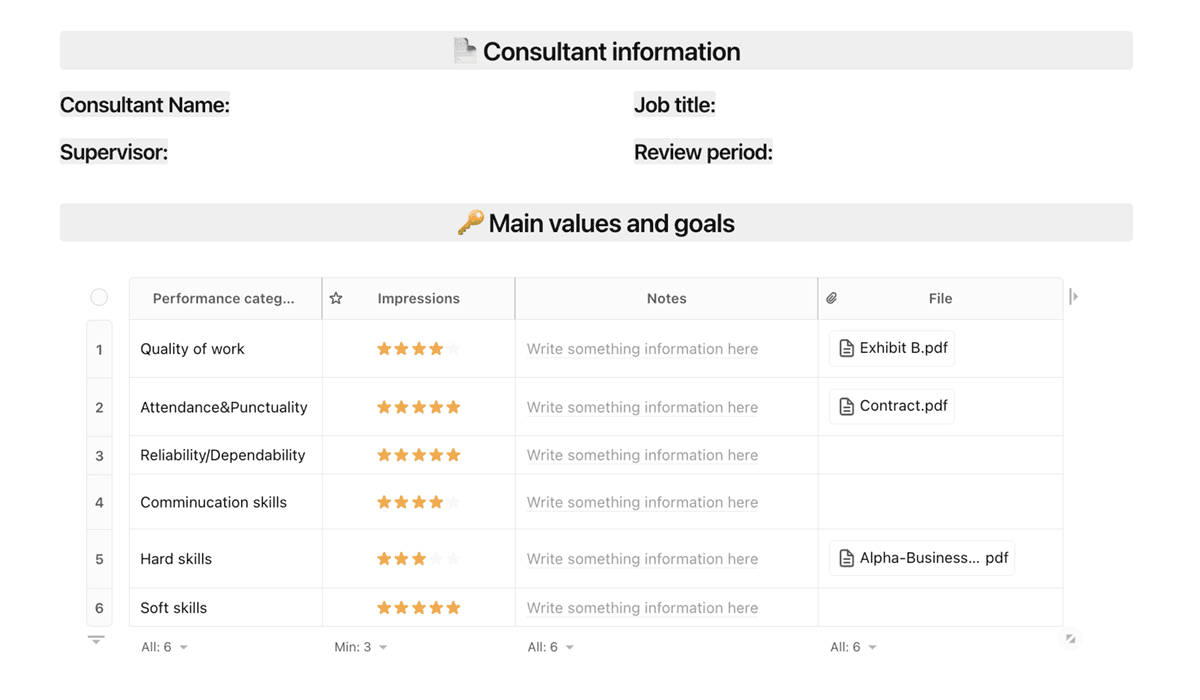
Task: Click the page emoji in Consultant information heading
Action: coord(463,50)
